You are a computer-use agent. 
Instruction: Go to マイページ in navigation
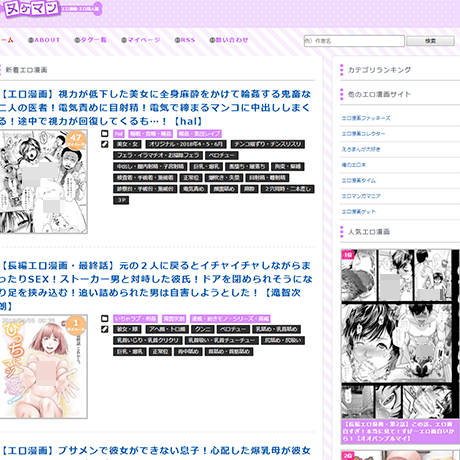pos(141,40)
